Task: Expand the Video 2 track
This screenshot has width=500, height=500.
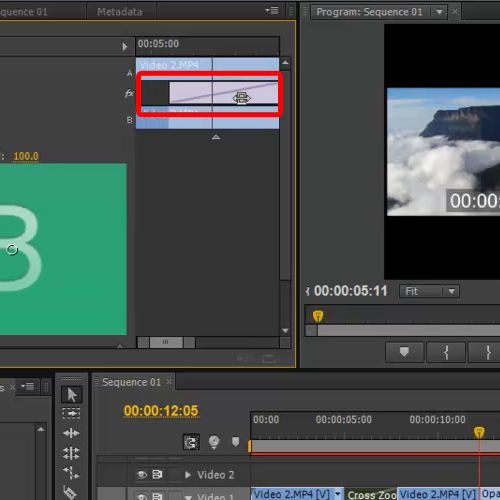Action: pos(188,475)
